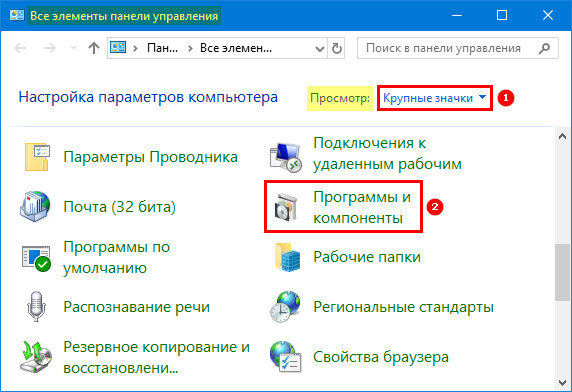Click the remote desktop connections monitor icon
The height and width of the screenshot is (392, 572).
[x=286, y=157]
